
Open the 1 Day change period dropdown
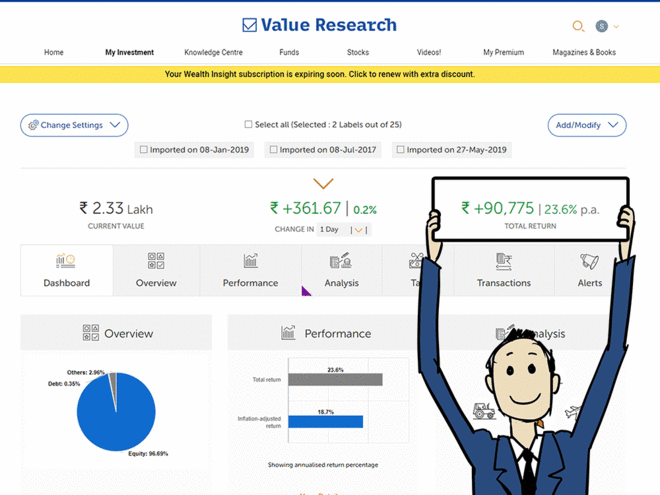tap(343, 230)
